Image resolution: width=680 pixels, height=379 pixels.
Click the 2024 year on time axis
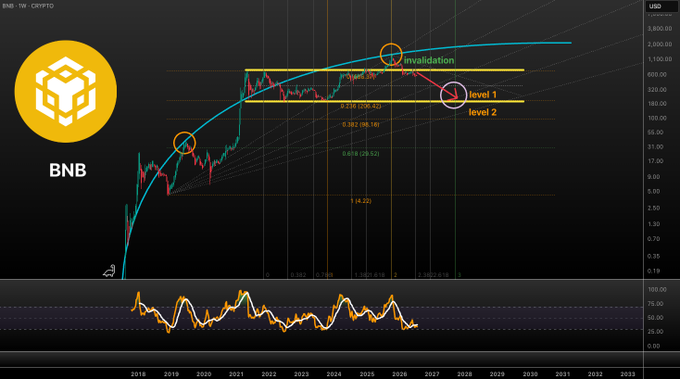coord(334,374)
